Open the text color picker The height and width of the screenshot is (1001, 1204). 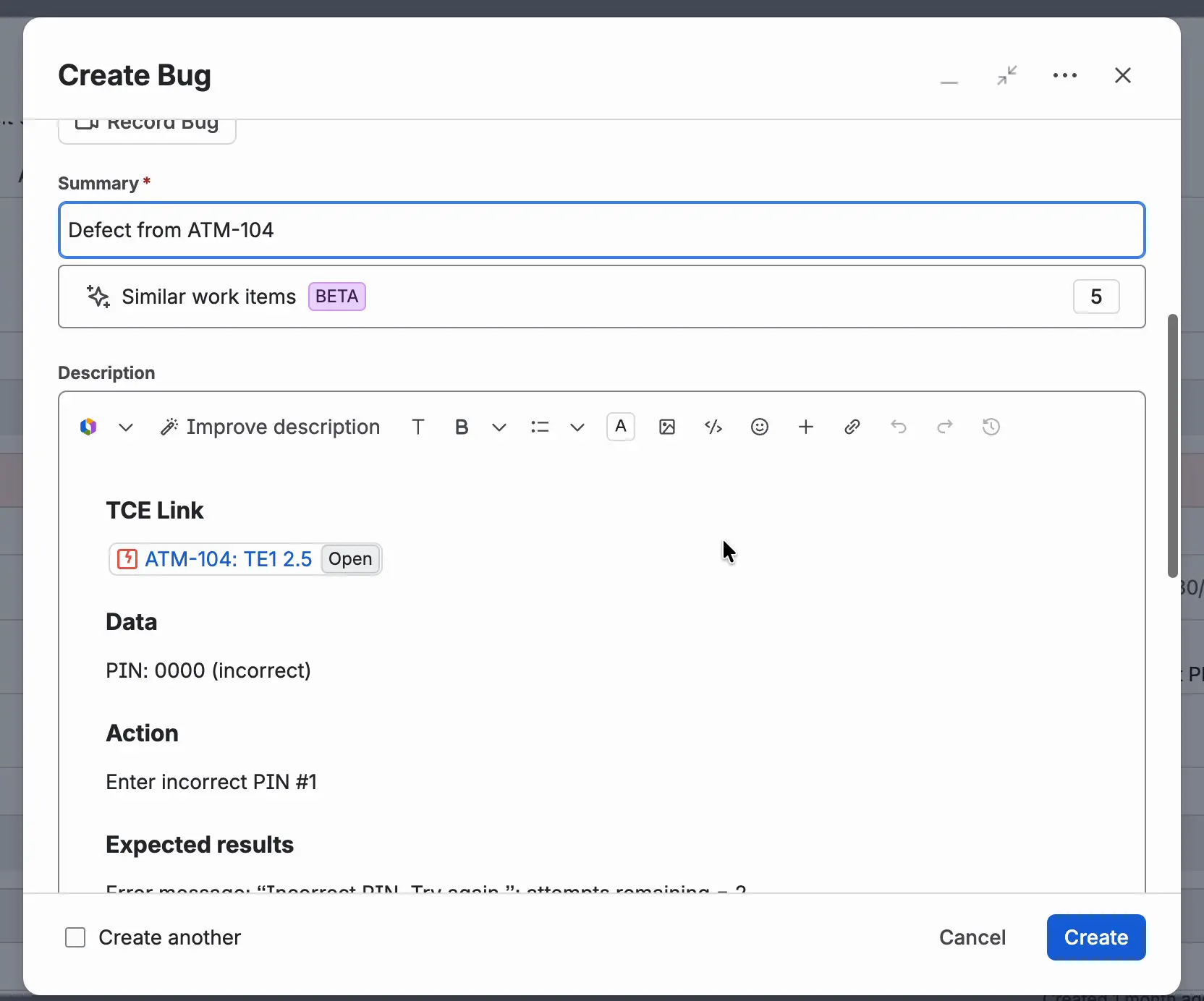click(x=621, y=427)
